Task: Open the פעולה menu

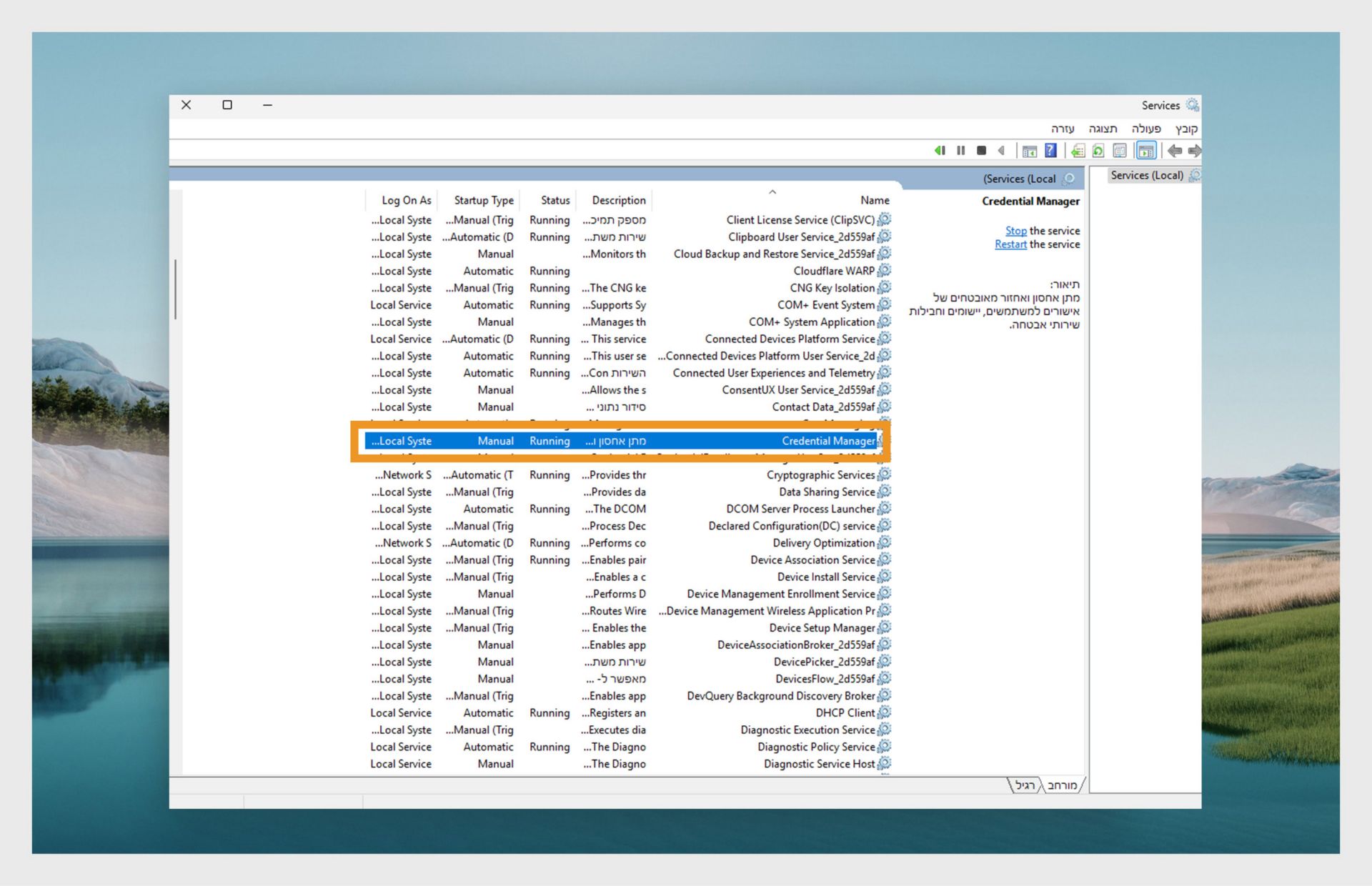Action: [1145, 129]
